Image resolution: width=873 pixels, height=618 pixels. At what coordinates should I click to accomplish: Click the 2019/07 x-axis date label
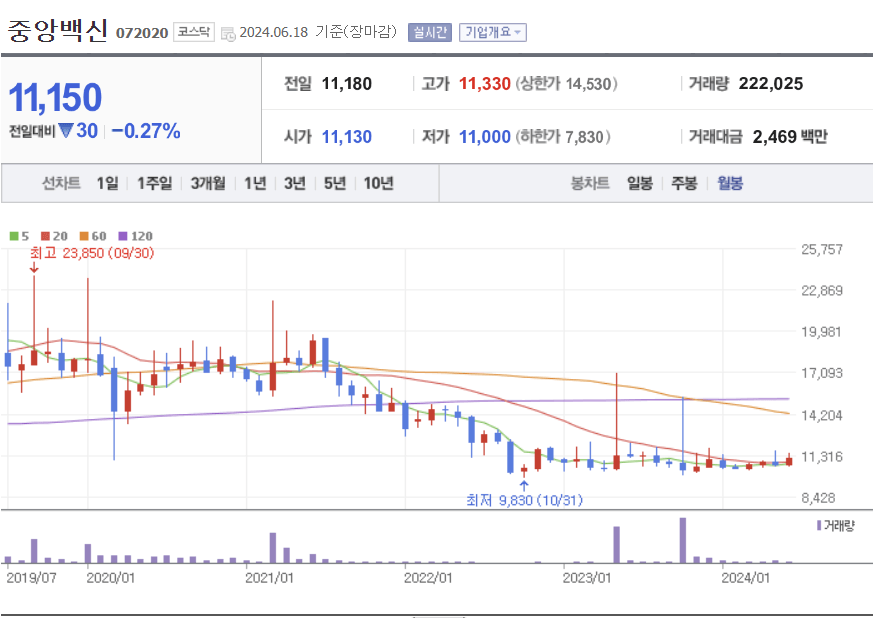tap(31, 578)
